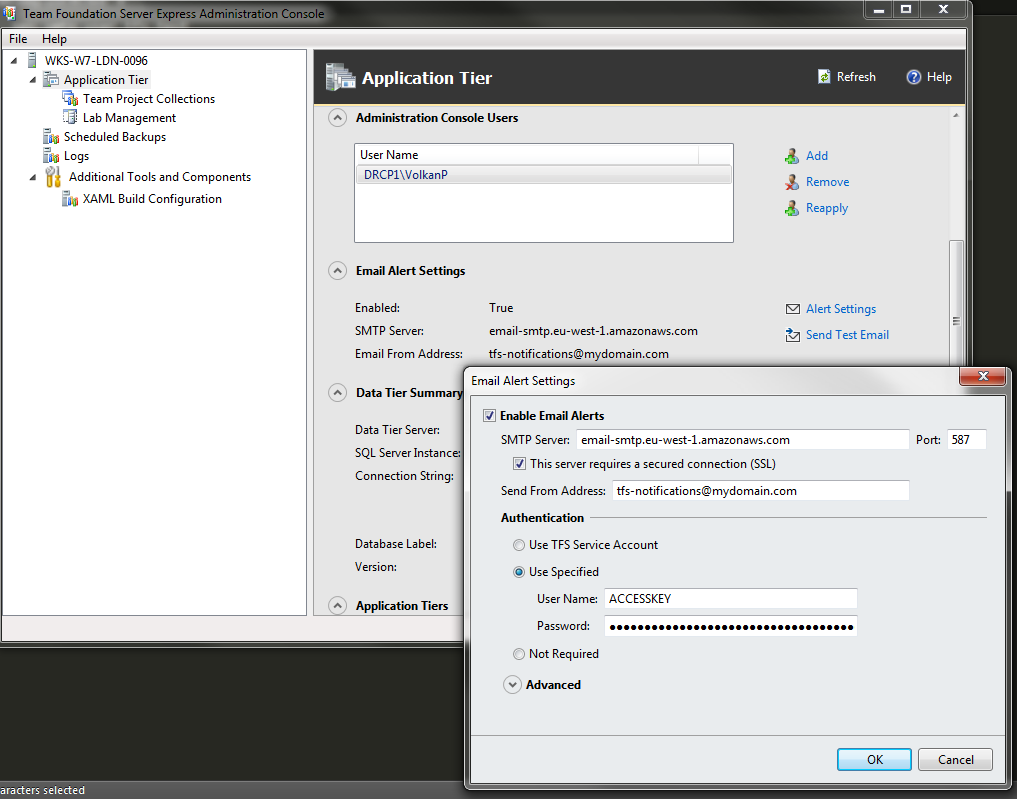Viewport: 1017px width, 799px height.
Task: Select Use TFS Service Account radio button
Action: 518,545
